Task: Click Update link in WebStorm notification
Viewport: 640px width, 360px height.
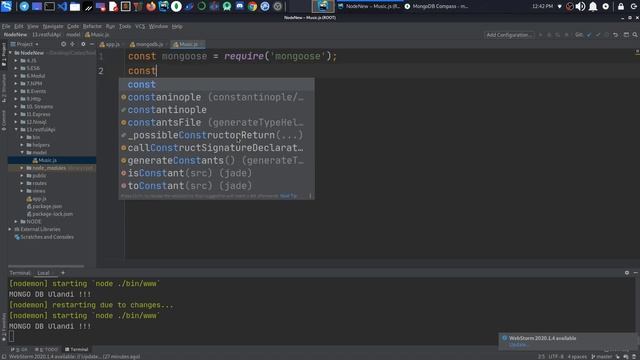Action: tap(518, 345)
